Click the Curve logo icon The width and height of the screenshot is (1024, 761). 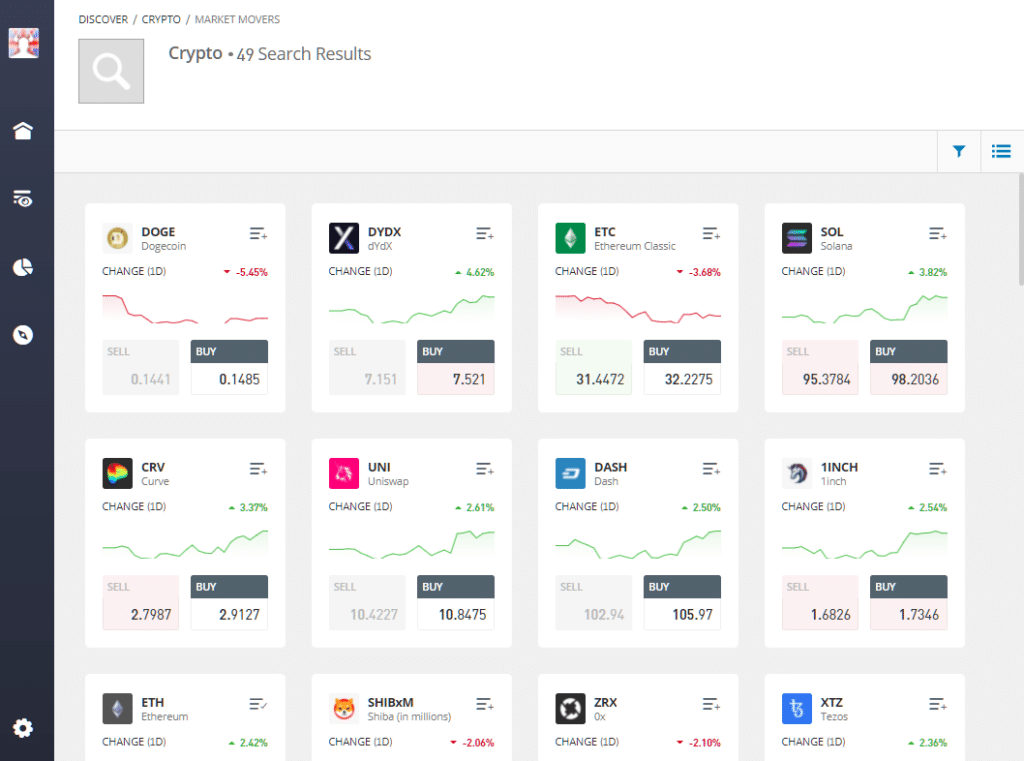pos(118,474)
